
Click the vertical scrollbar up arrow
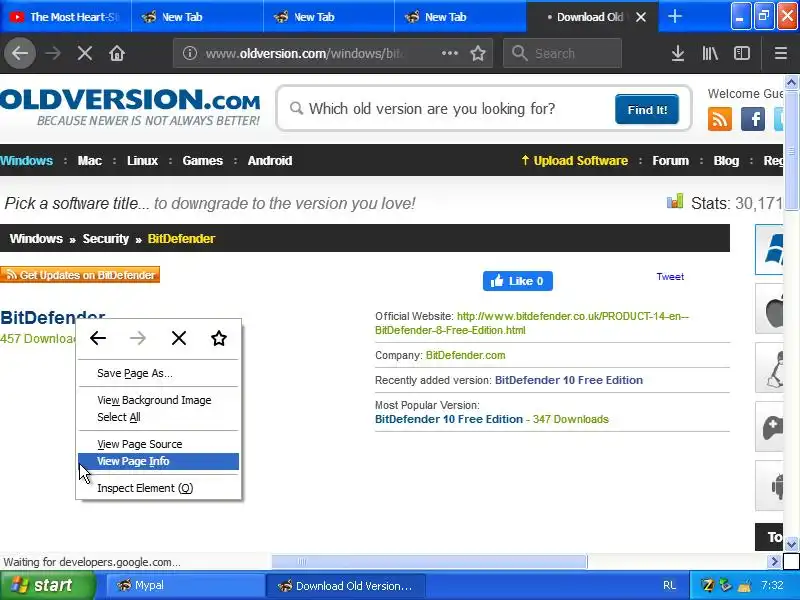point(791,82)
